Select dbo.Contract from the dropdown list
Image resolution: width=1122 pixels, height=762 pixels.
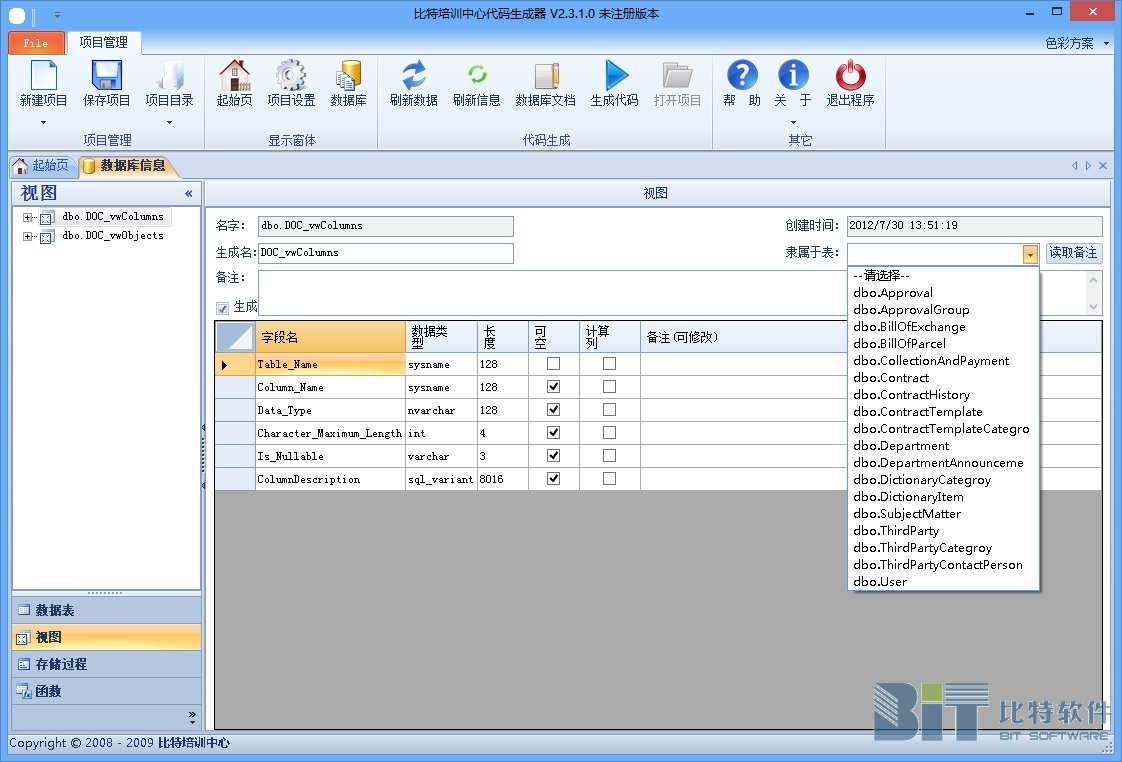891,378
